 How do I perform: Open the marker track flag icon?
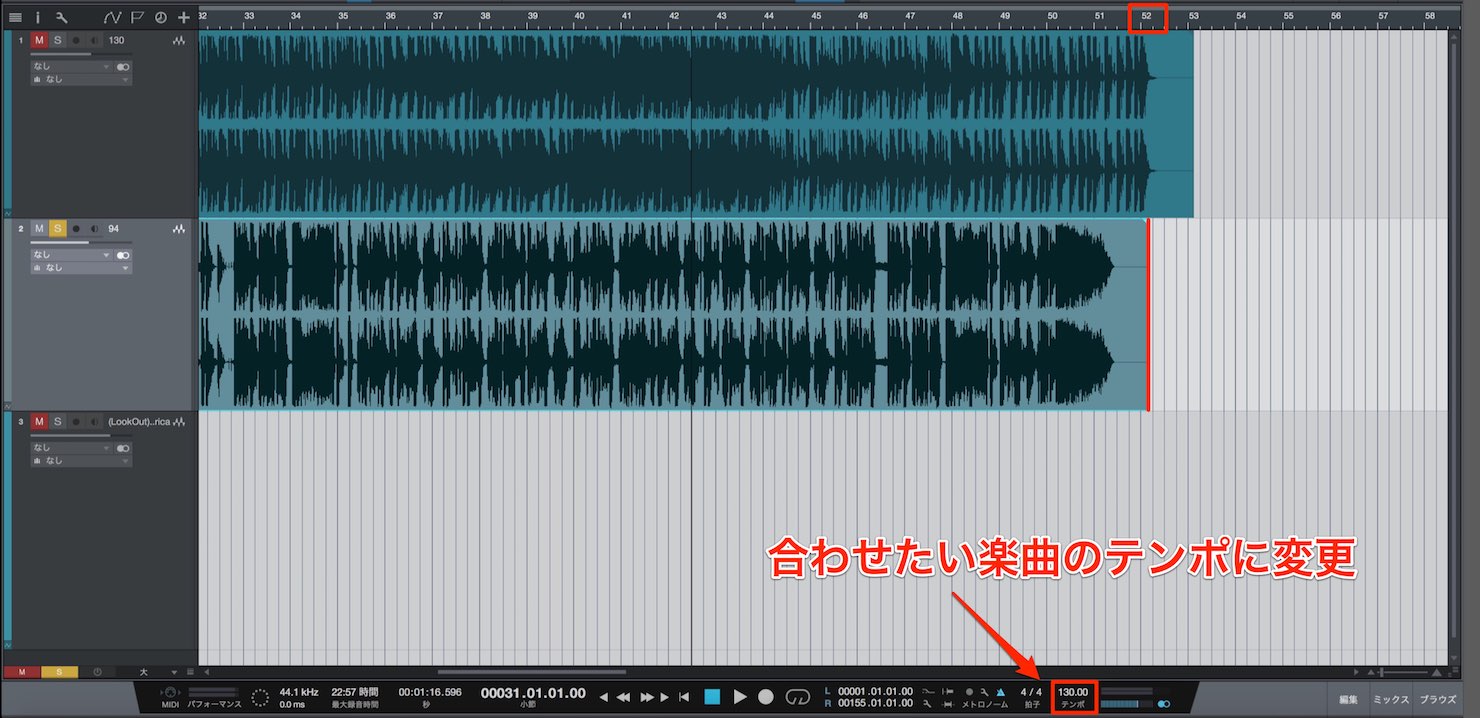tap(137, 17)
